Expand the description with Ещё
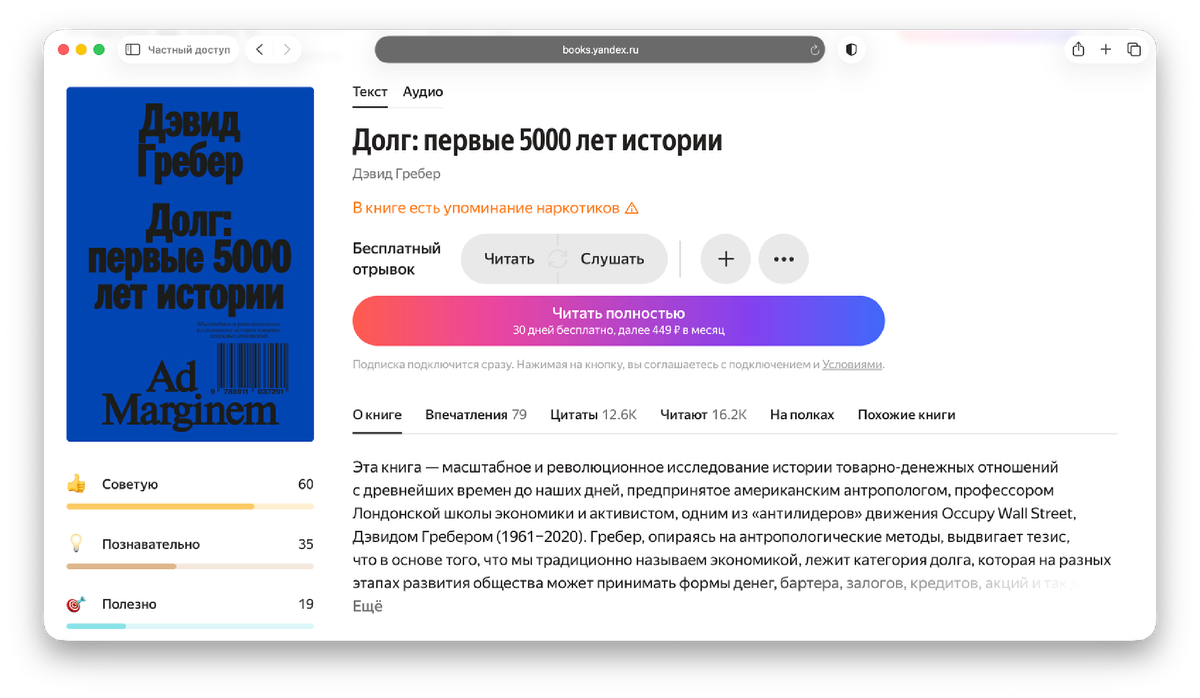 (367, 606)
